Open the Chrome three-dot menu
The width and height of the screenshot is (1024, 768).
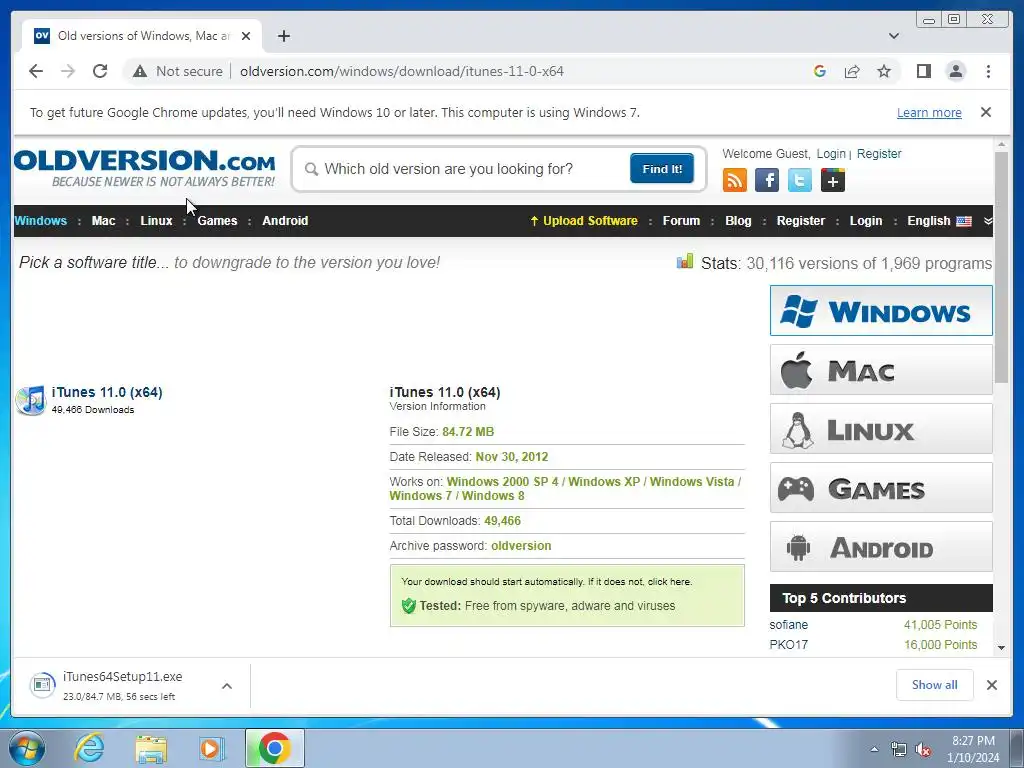988,71
